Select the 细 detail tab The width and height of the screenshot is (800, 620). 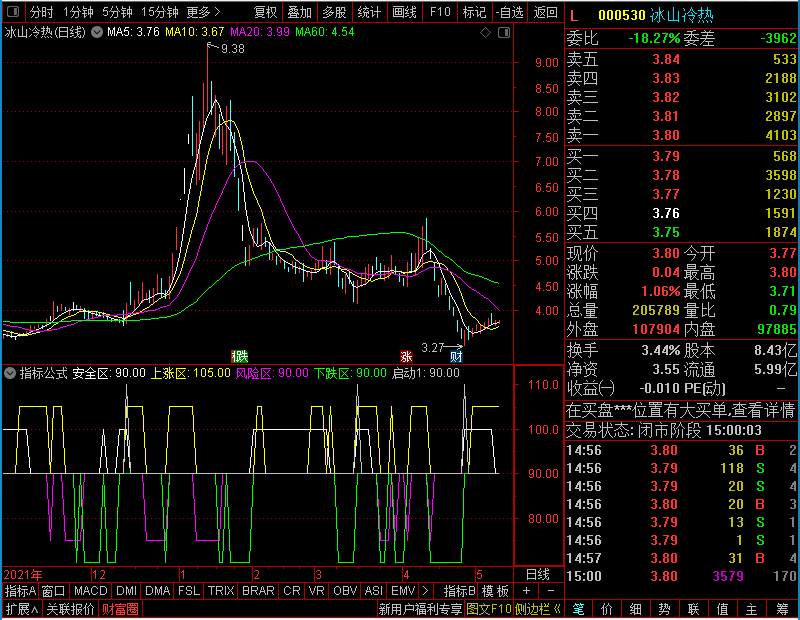coord(636,609)
